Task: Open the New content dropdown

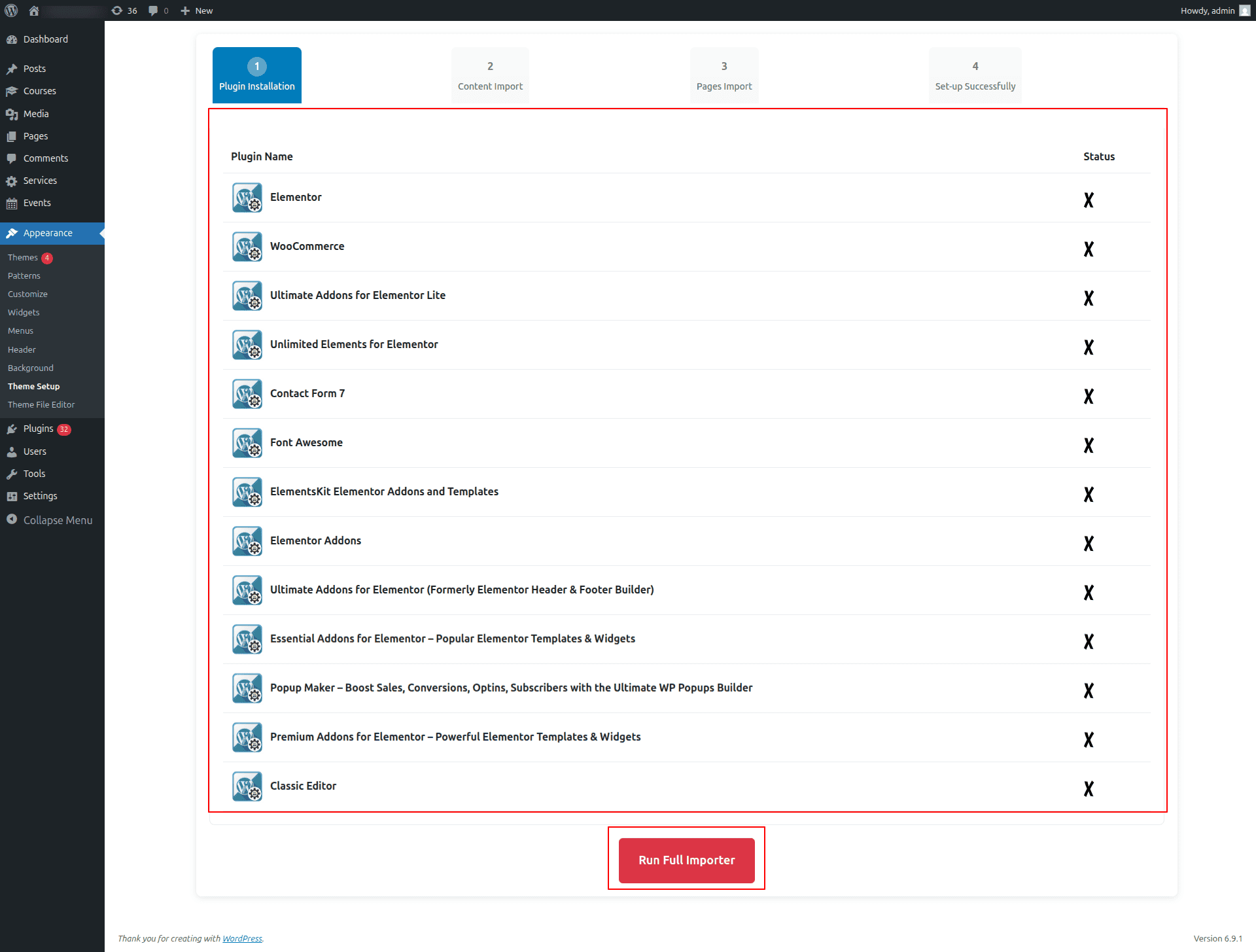Action: click(197, 10)
